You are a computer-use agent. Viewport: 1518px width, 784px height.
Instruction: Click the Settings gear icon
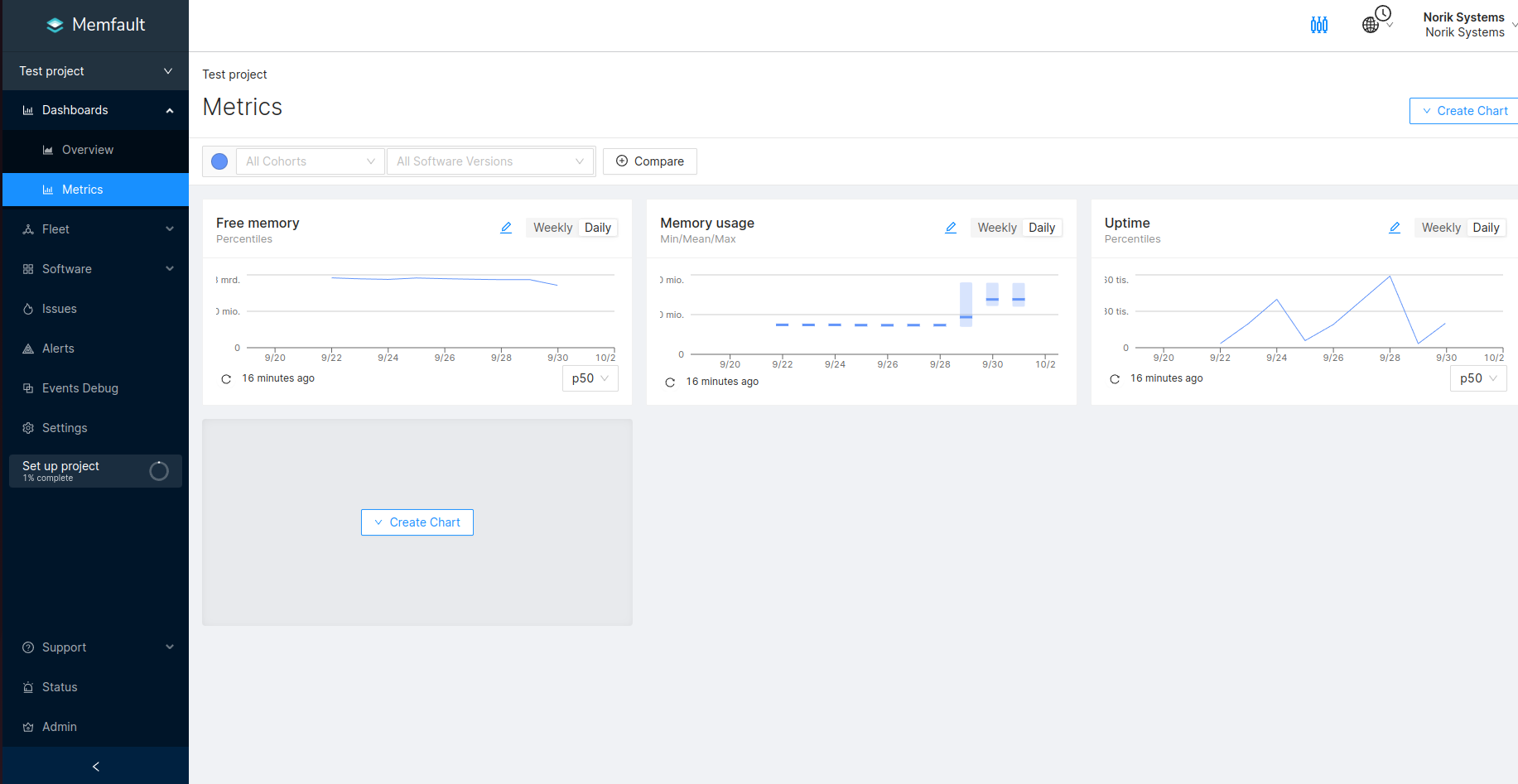[28, 428]
